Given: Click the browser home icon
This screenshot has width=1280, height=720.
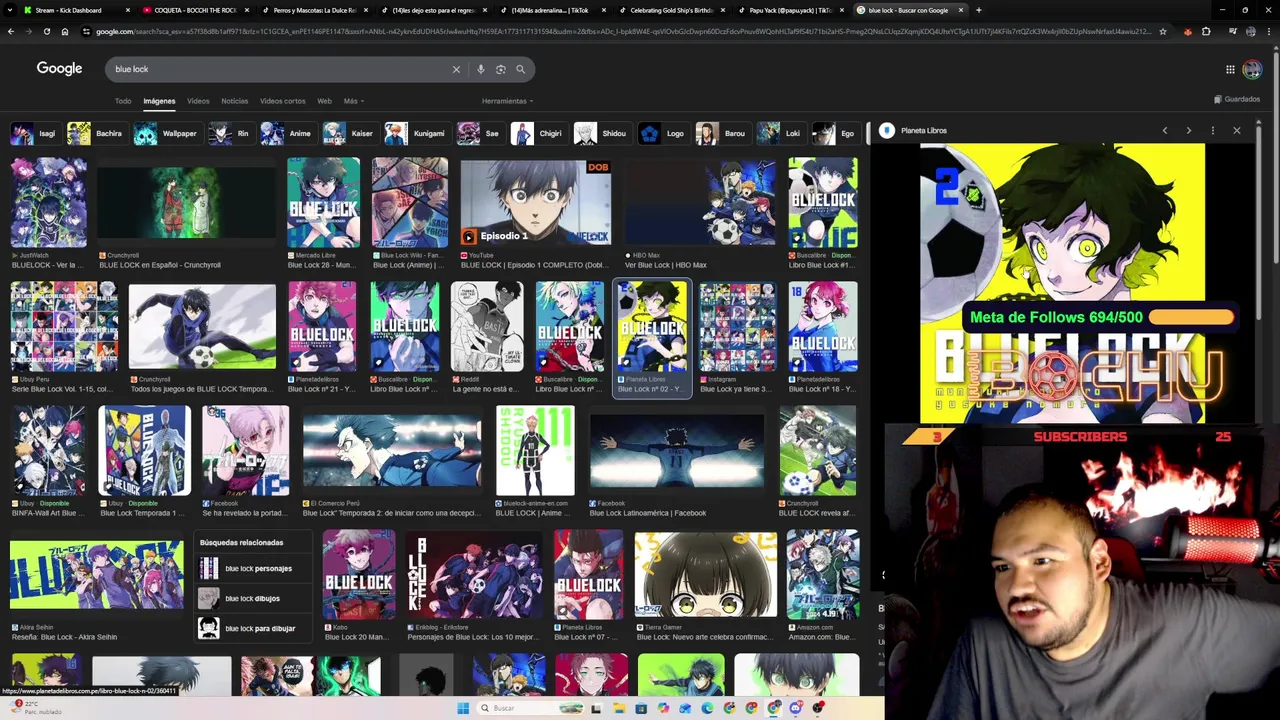Looking at the screenshot, I should coord(64,31).
